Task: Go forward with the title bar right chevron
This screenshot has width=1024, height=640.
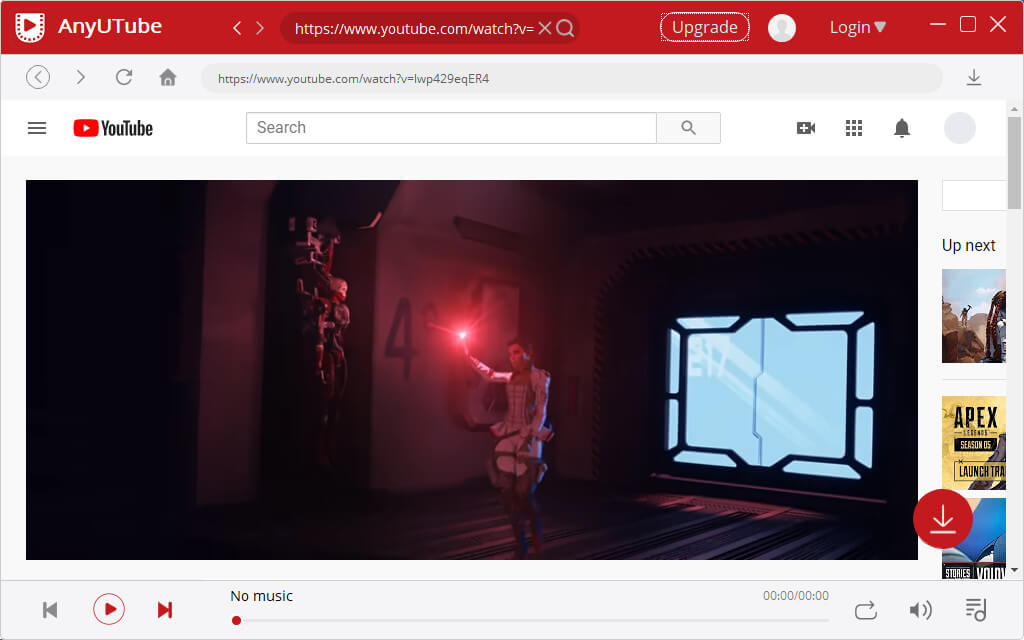Action: (260, 28)
